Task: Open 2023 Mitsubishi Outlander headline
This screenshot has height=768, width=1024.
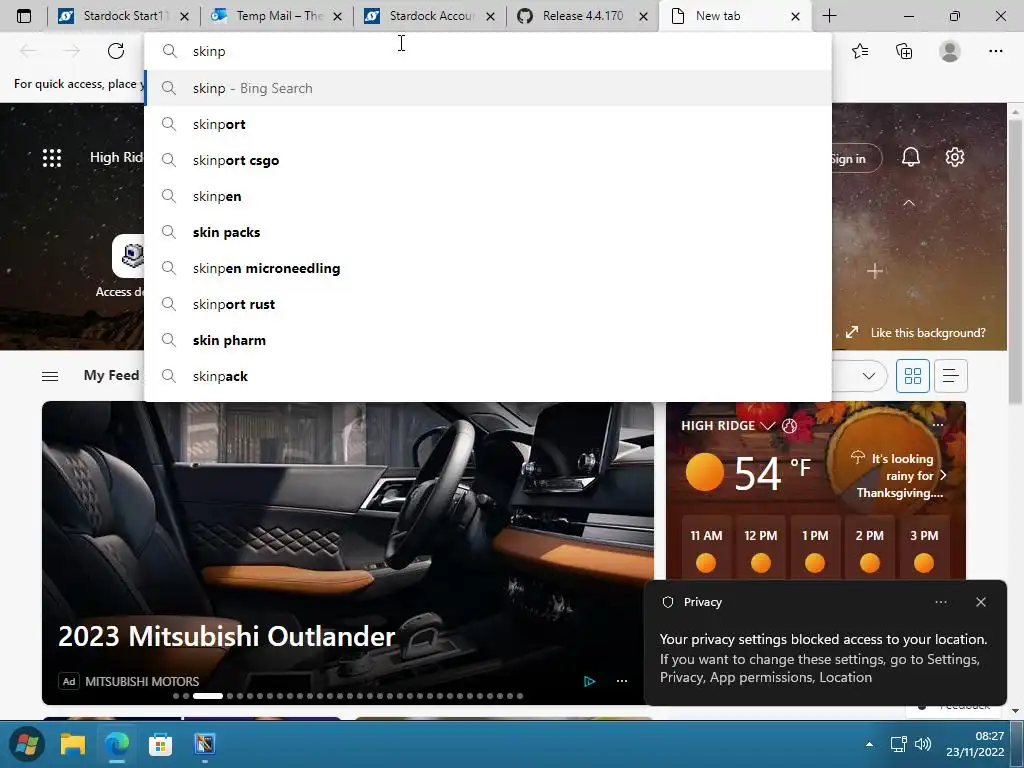Action: pos(227,636)
